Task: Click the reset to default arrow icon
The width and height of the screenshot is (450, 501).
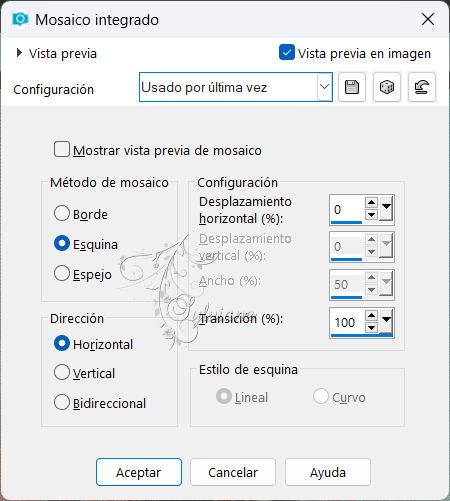Action: [422, 87]
